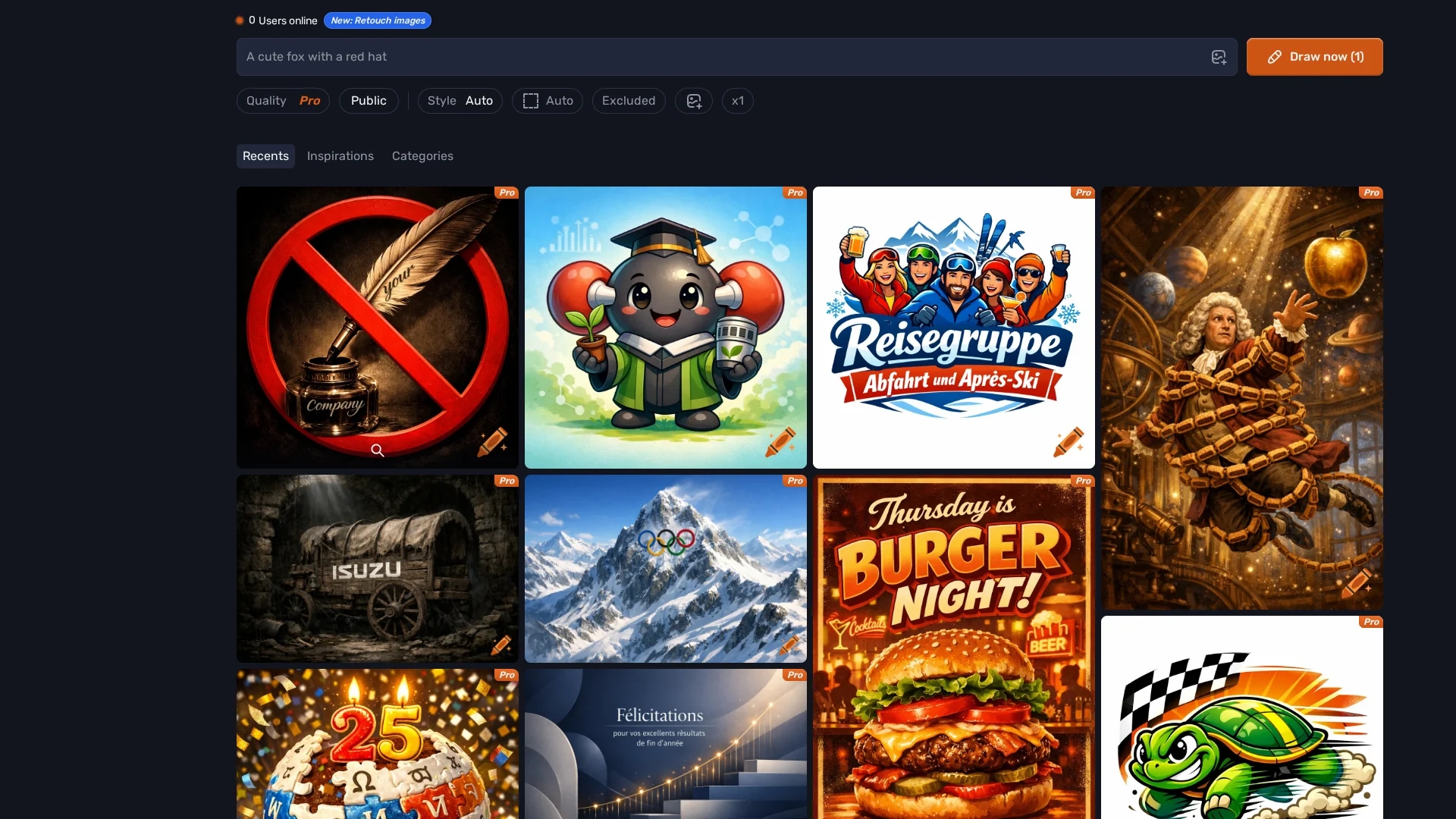Open the Reisegruppe ski group logo image
Image resolution: width=1456 pixels, height=819 pixels.
coord(954,328)
